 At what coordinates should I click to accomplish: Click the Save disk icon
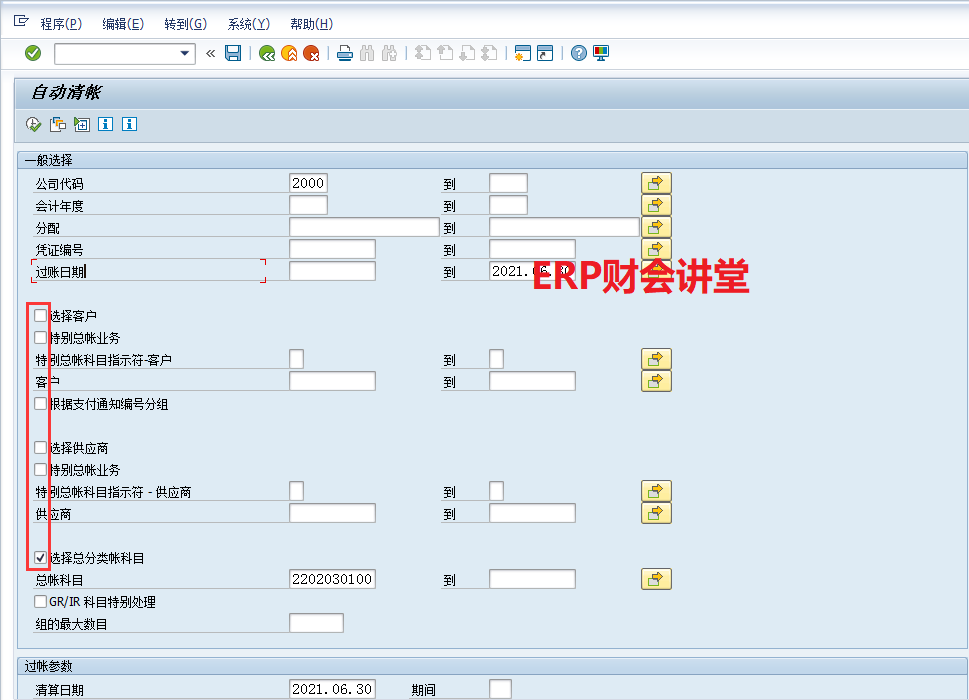(233, 53)
